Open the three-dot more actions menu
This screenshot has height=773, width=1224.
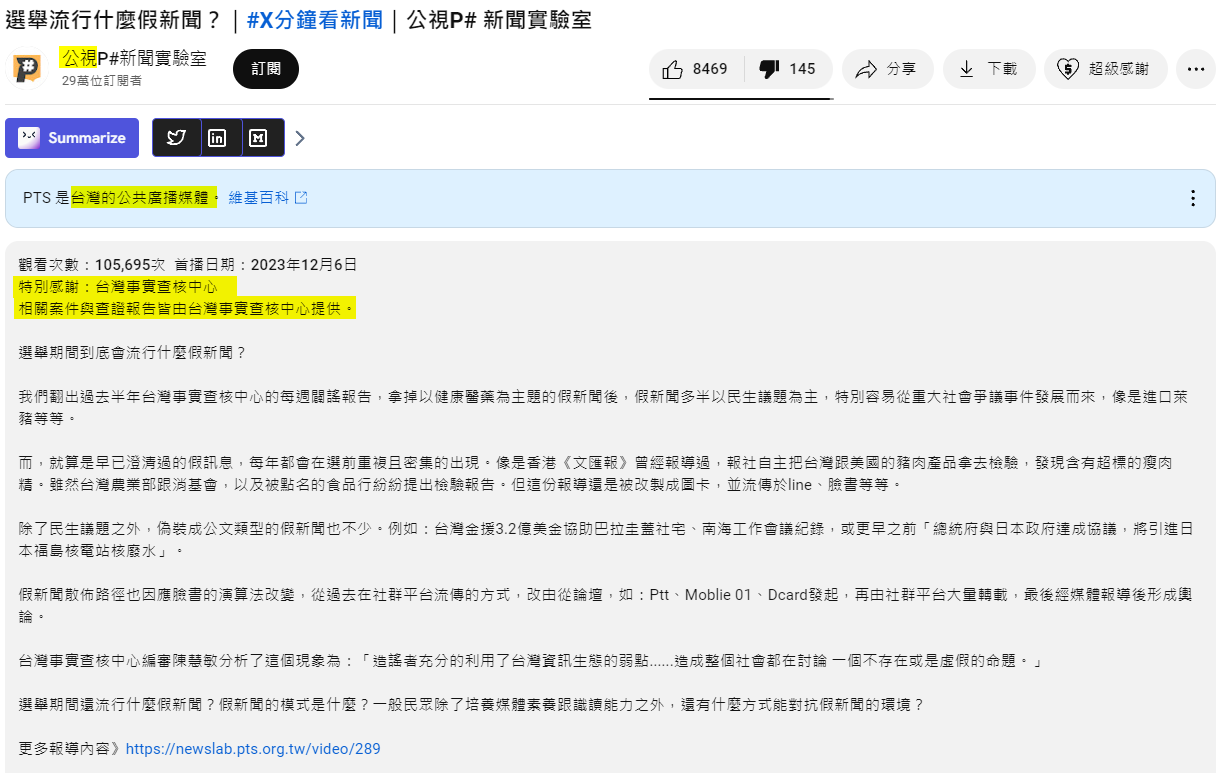coord(1196,69)
